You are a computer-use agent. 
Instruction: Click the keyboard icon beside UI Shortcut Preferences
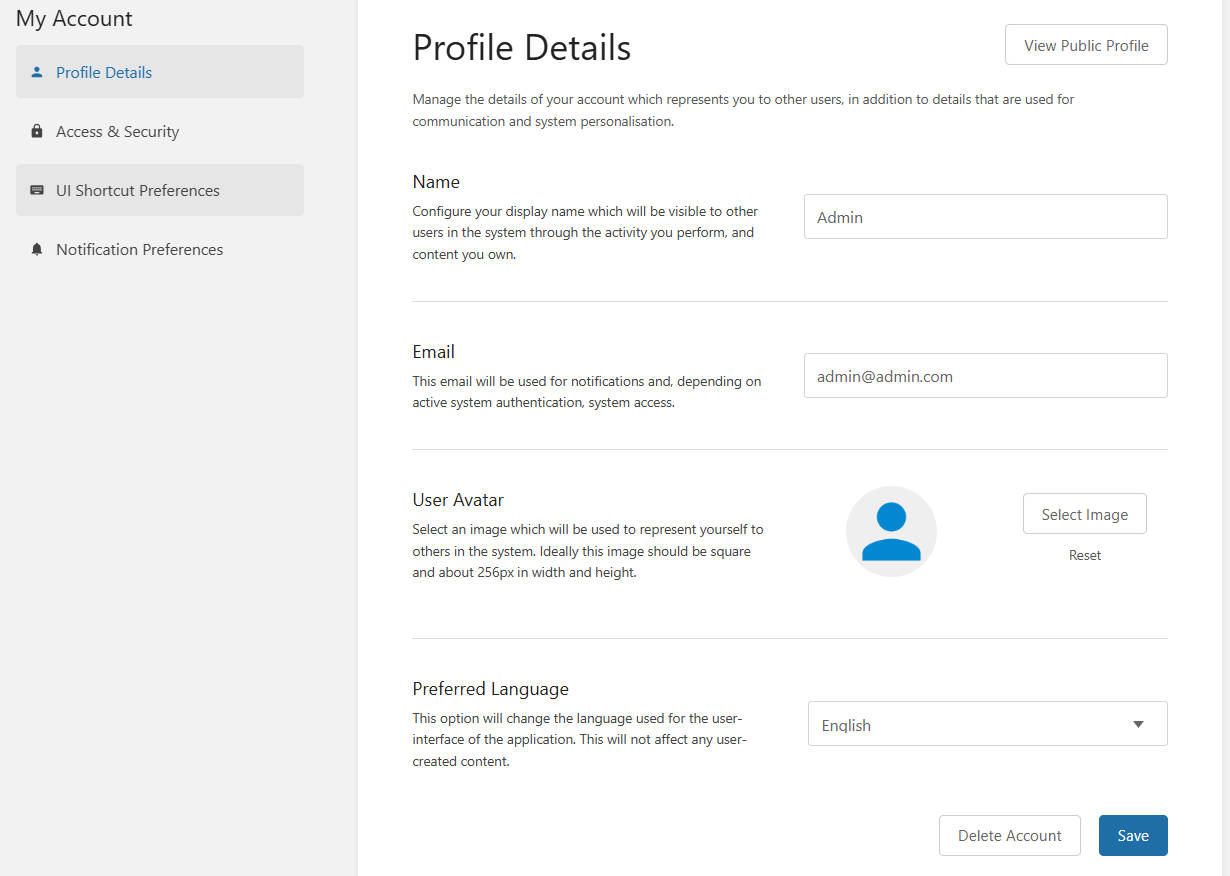pos(37,190)
